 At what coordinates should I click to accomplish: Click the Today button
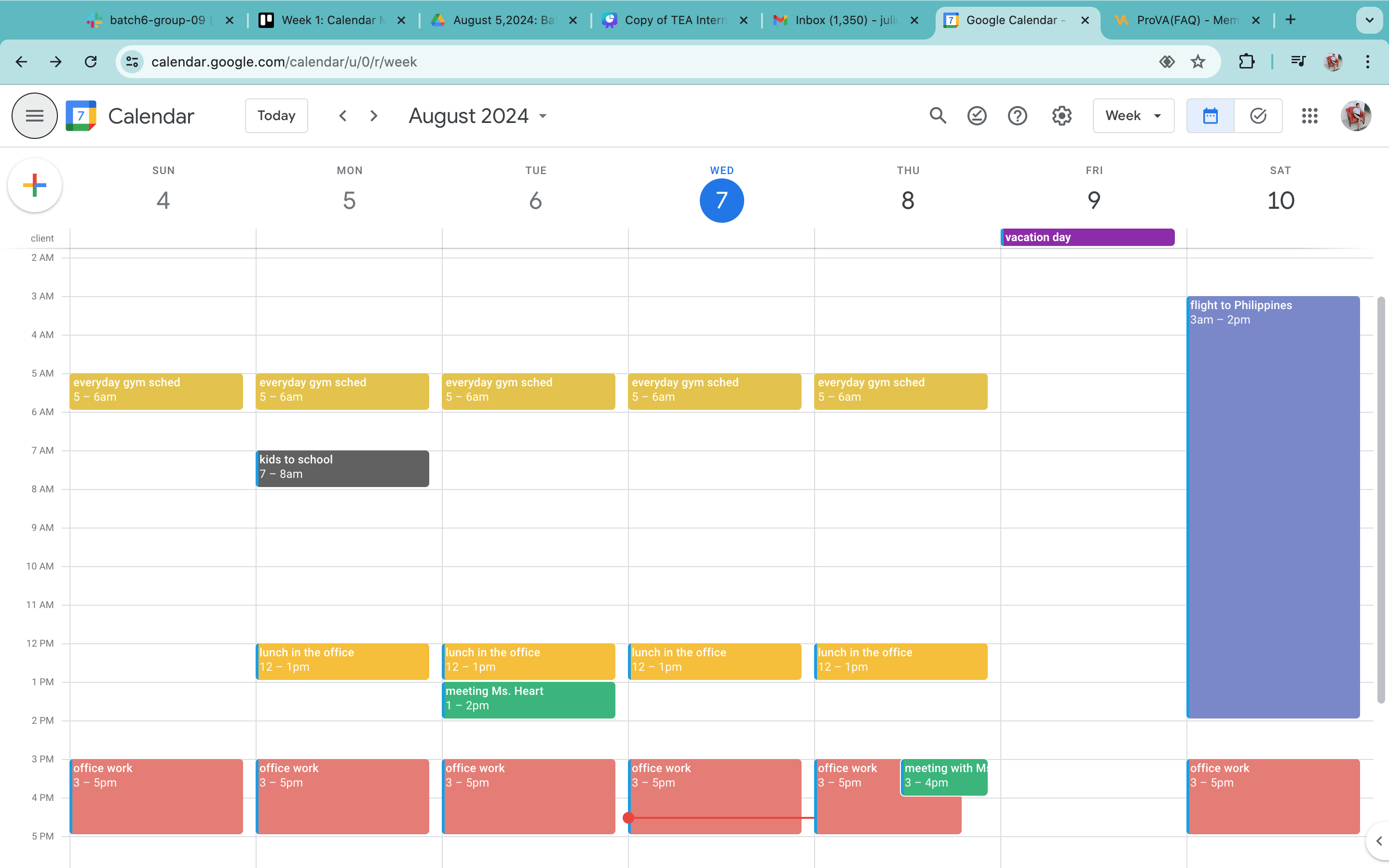(x=276, y=116)
